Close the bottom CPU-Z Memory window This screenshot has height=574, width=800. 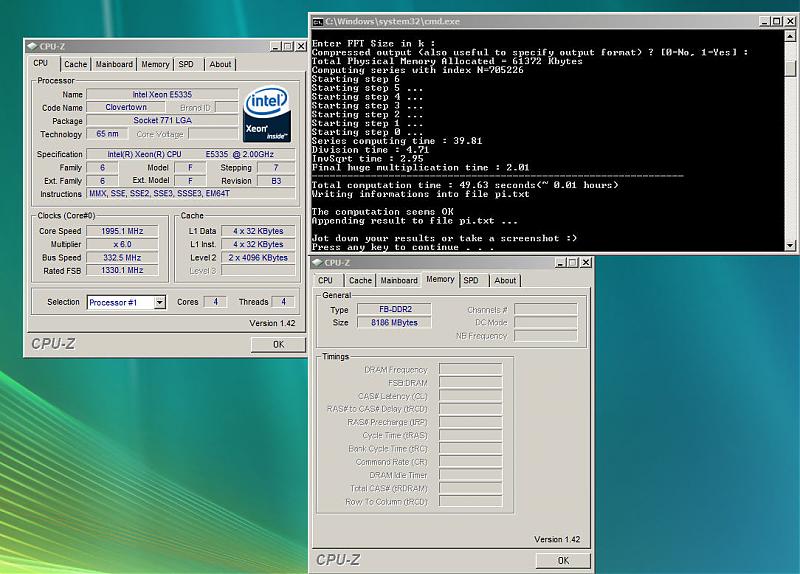point(586,262)
